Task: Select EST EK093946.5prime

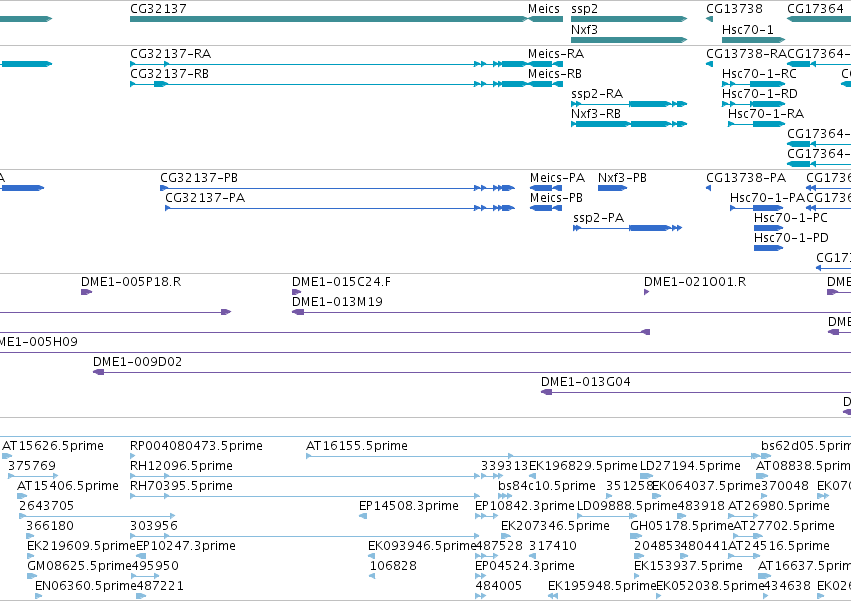Action: 372,556
